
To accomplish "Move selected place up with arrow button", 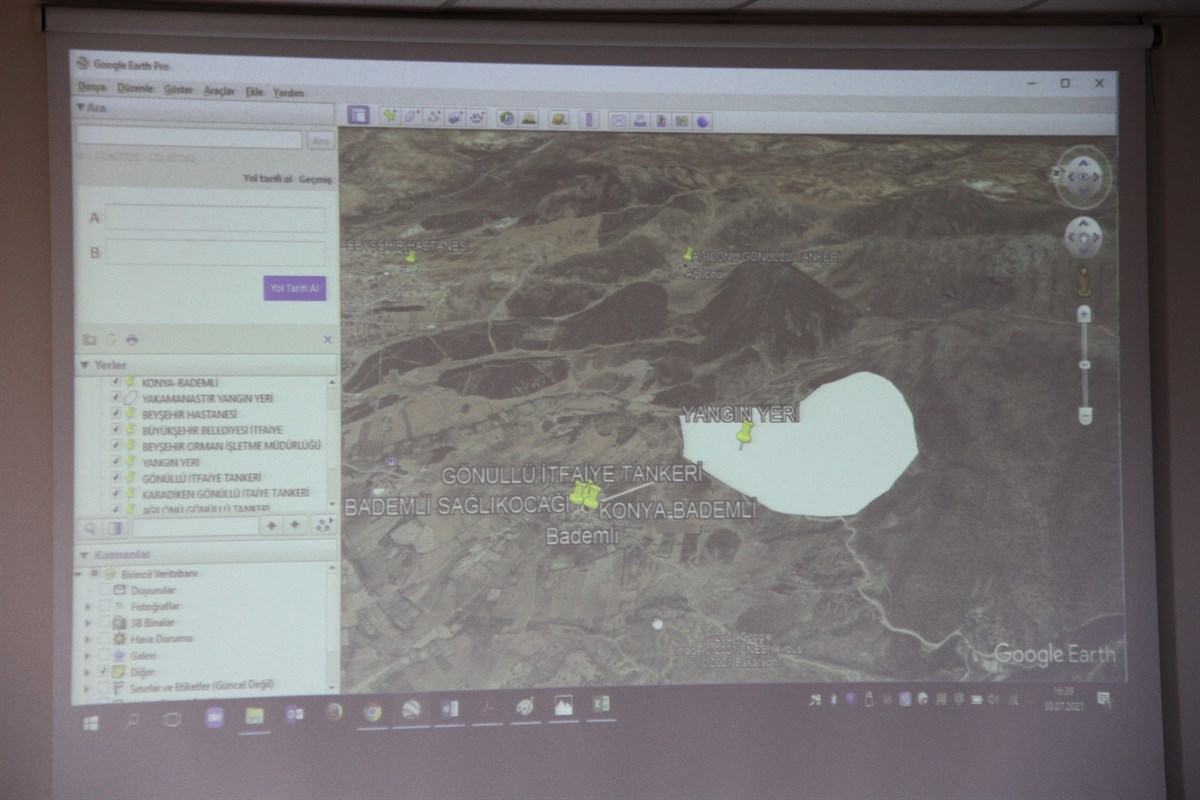I will (x=271, y=525).
